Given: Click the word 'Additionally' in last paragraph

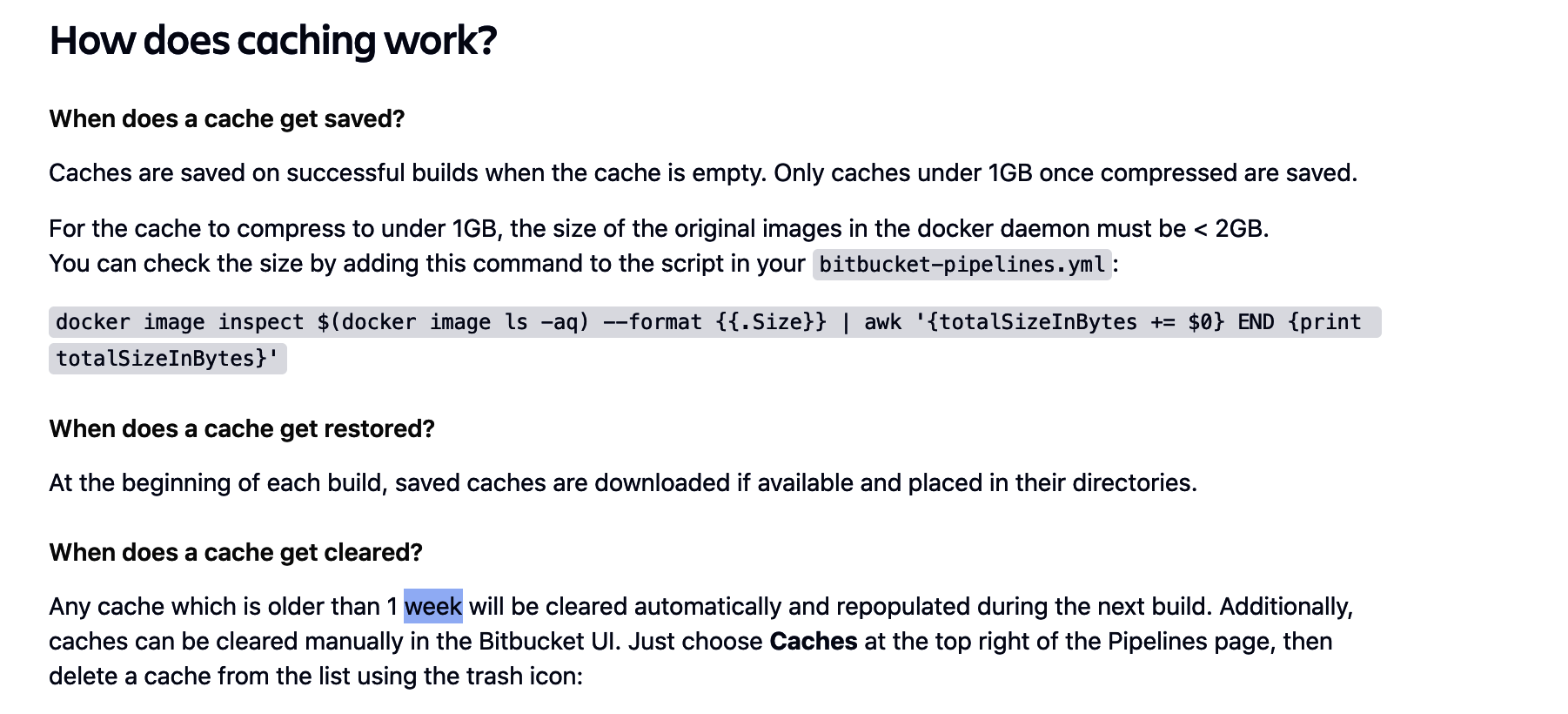Looking at the screenshot, I should (x=1290, y=607).
